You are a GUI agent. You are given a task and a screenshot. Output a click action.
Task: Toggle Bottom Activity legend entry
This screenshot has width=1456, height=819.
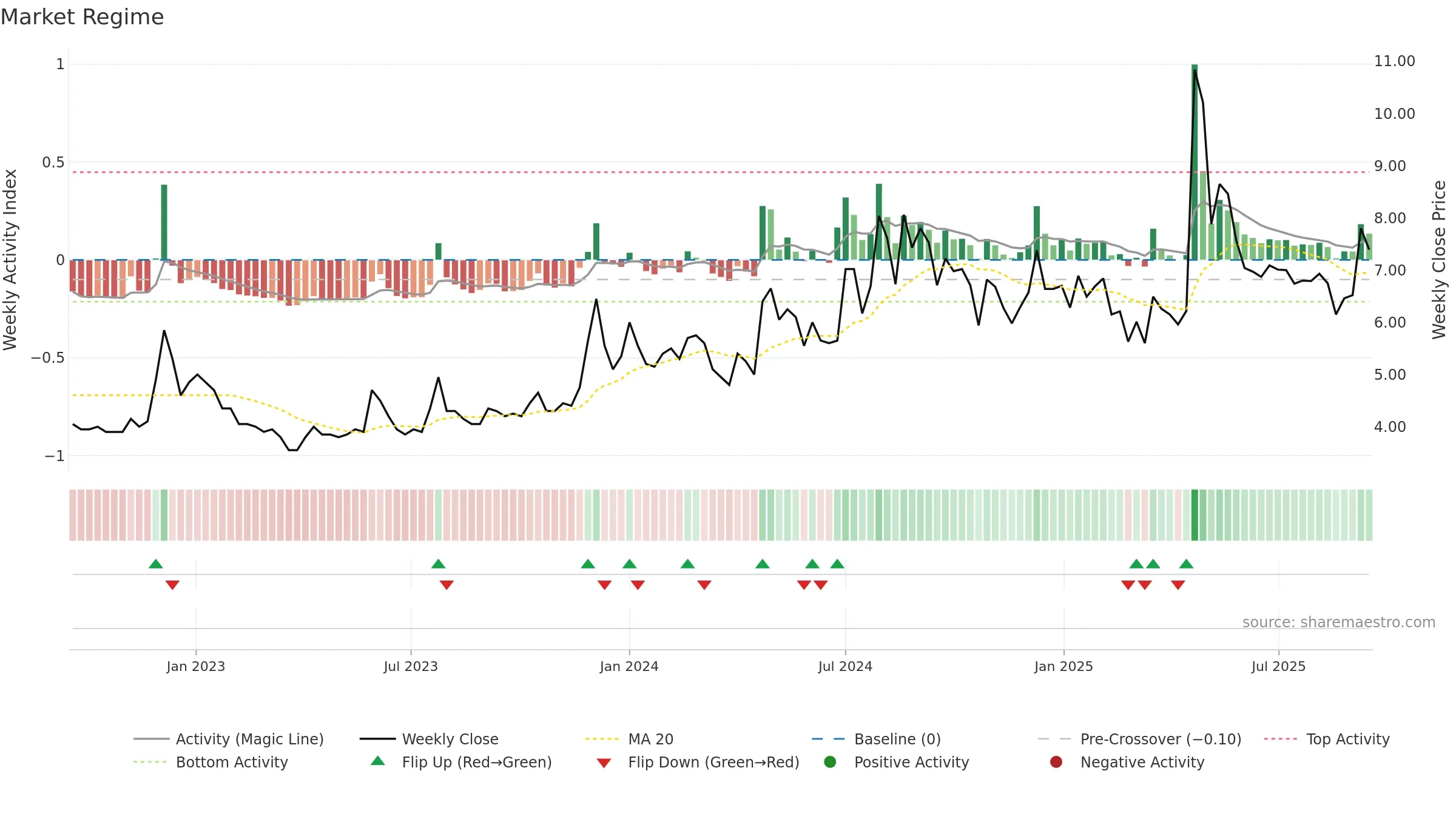211,762
